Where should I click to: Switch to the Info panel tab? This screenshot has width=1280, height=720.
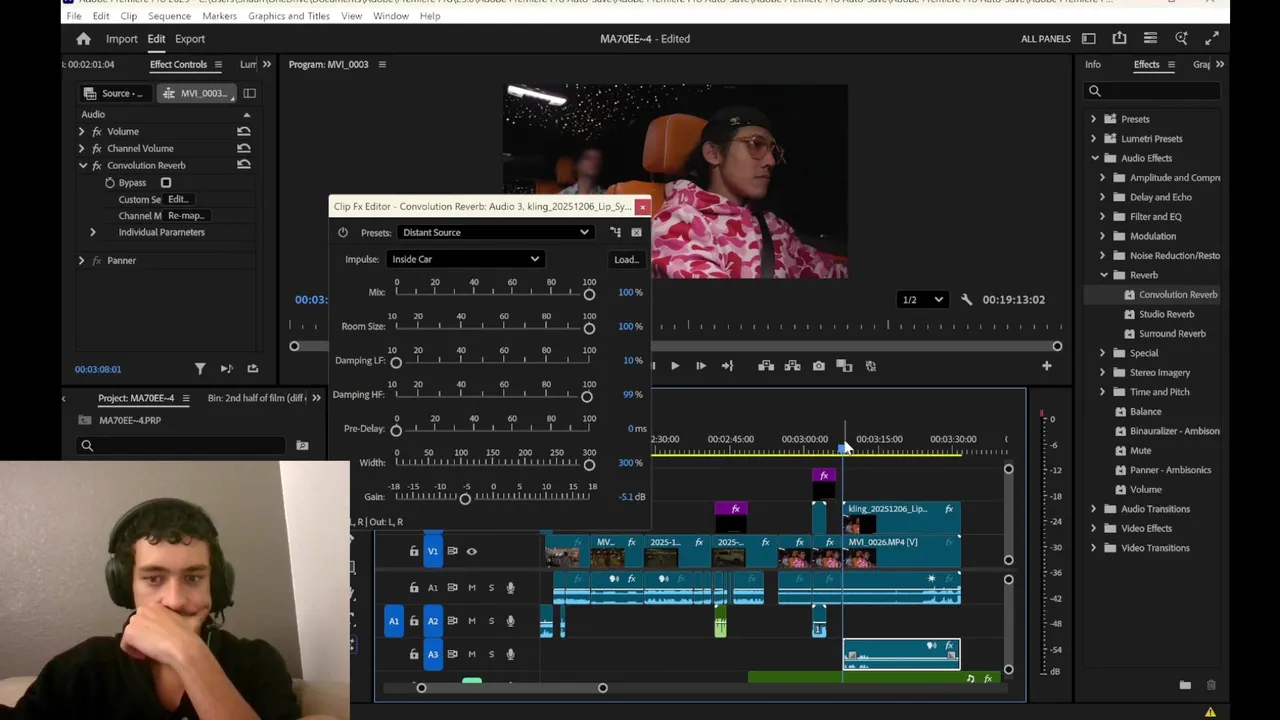[1093, 64]
